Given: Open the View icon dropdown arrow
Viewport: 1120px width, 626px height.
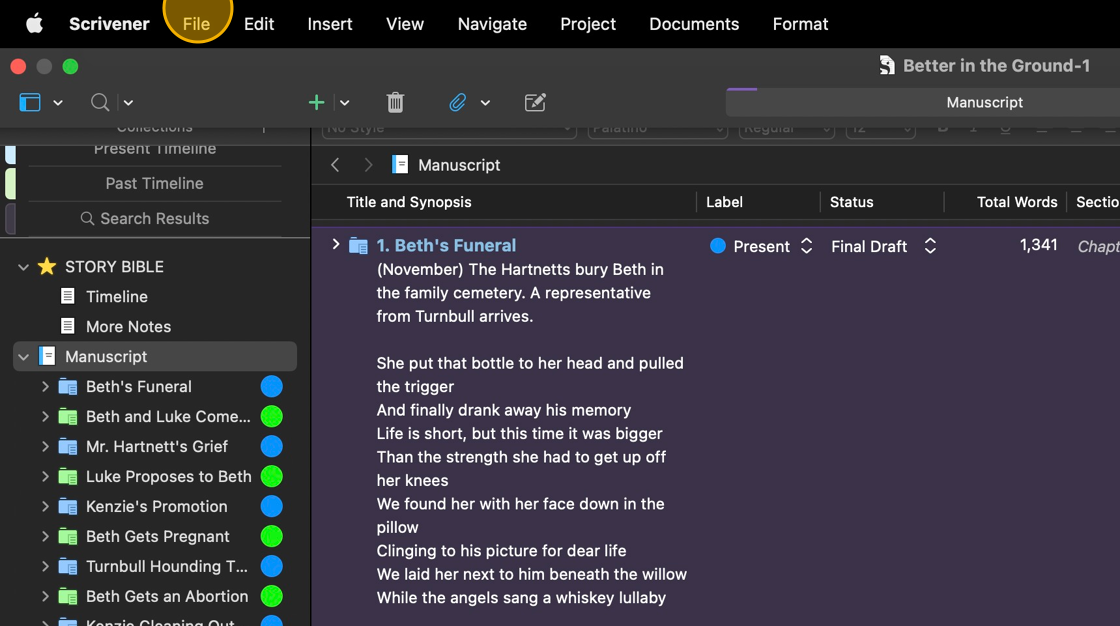Looking at the screenshot, I should tap(58, 103).
